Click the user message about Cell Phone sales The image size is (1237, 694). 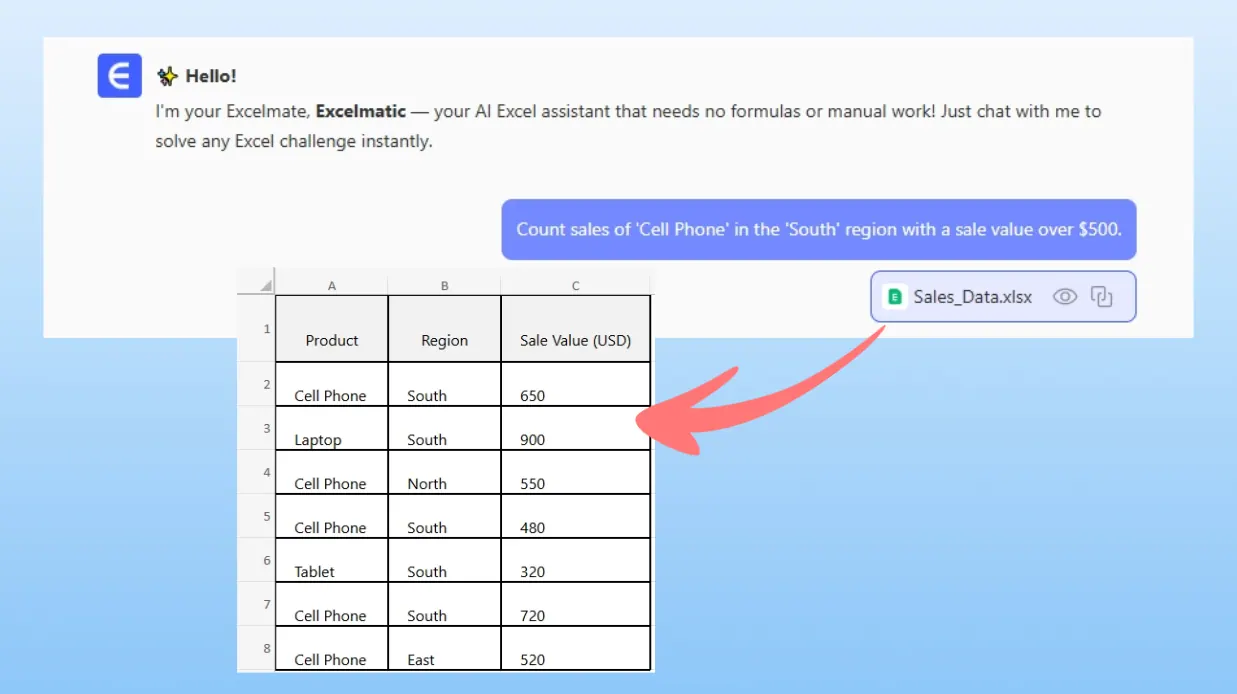(818, 229)
